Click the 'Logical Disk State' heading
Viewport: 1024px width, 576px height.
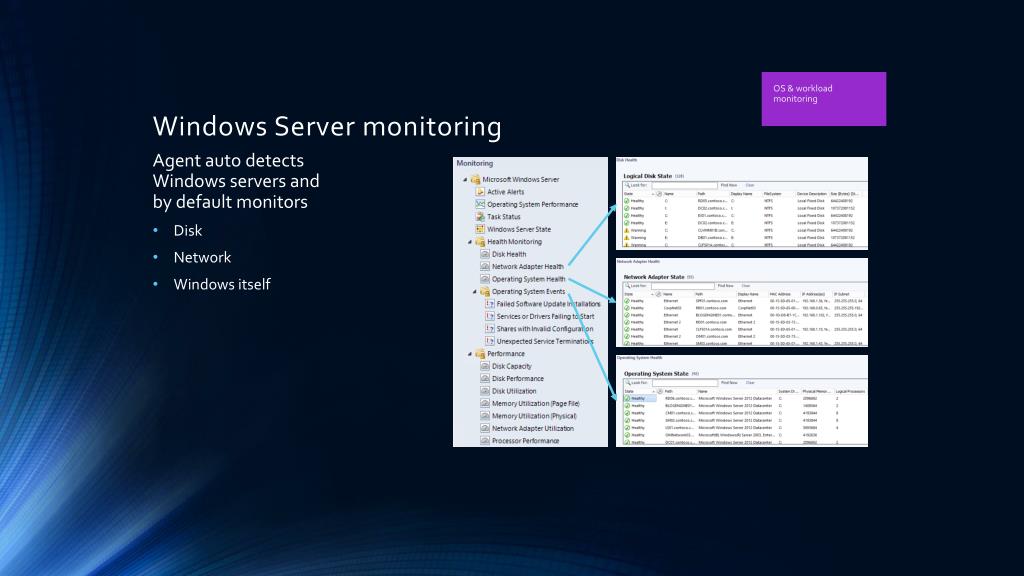647,176
